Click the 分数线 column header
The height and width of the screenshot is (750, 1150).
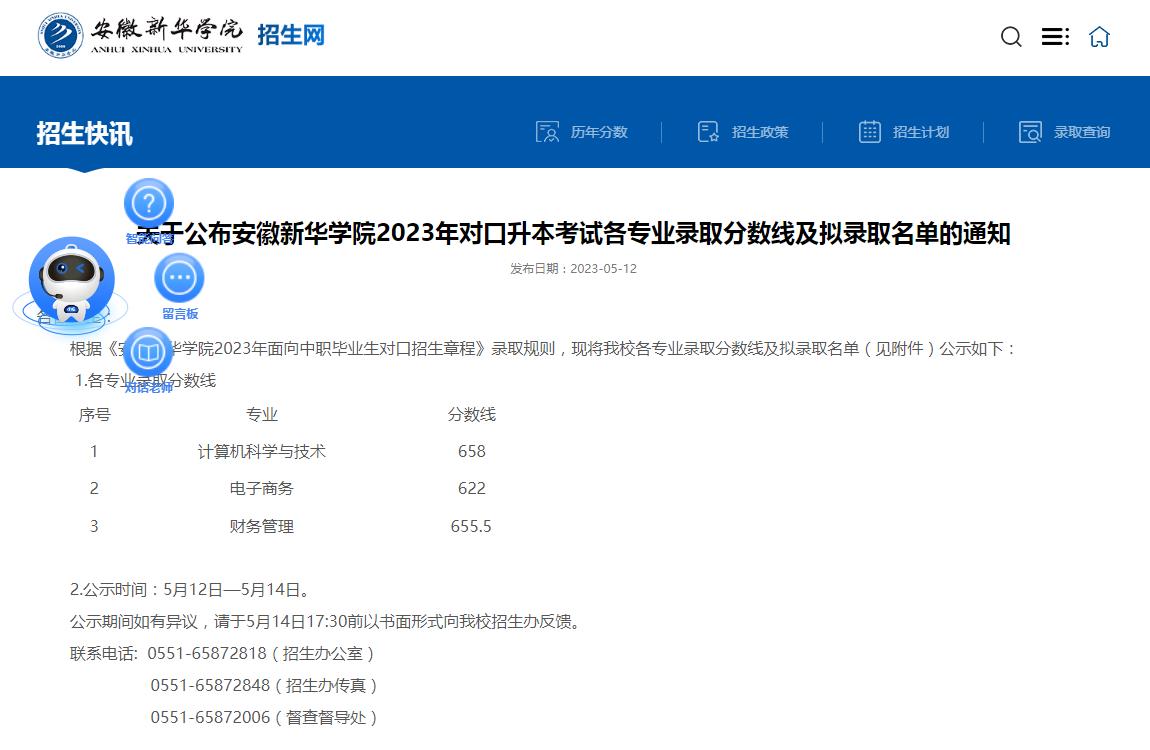point(472,415)
